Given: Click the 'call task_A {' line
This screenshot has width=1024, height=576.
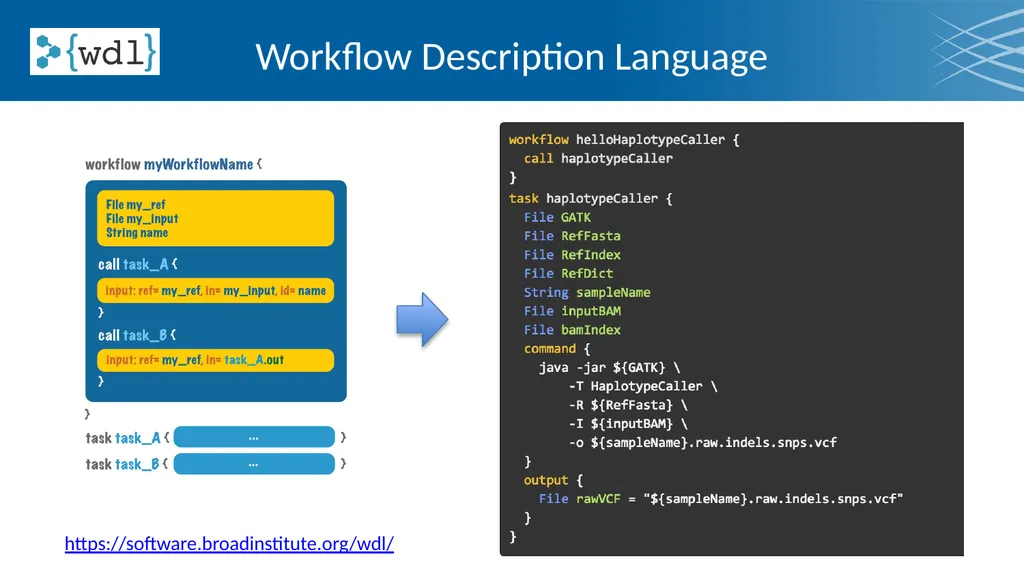Looking at the screenshot, I should tap(138, 264).
